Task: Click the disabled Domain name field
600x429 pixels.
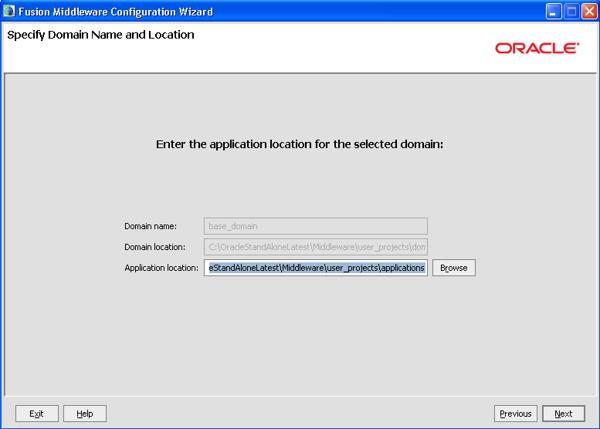Action: (316, 226)
